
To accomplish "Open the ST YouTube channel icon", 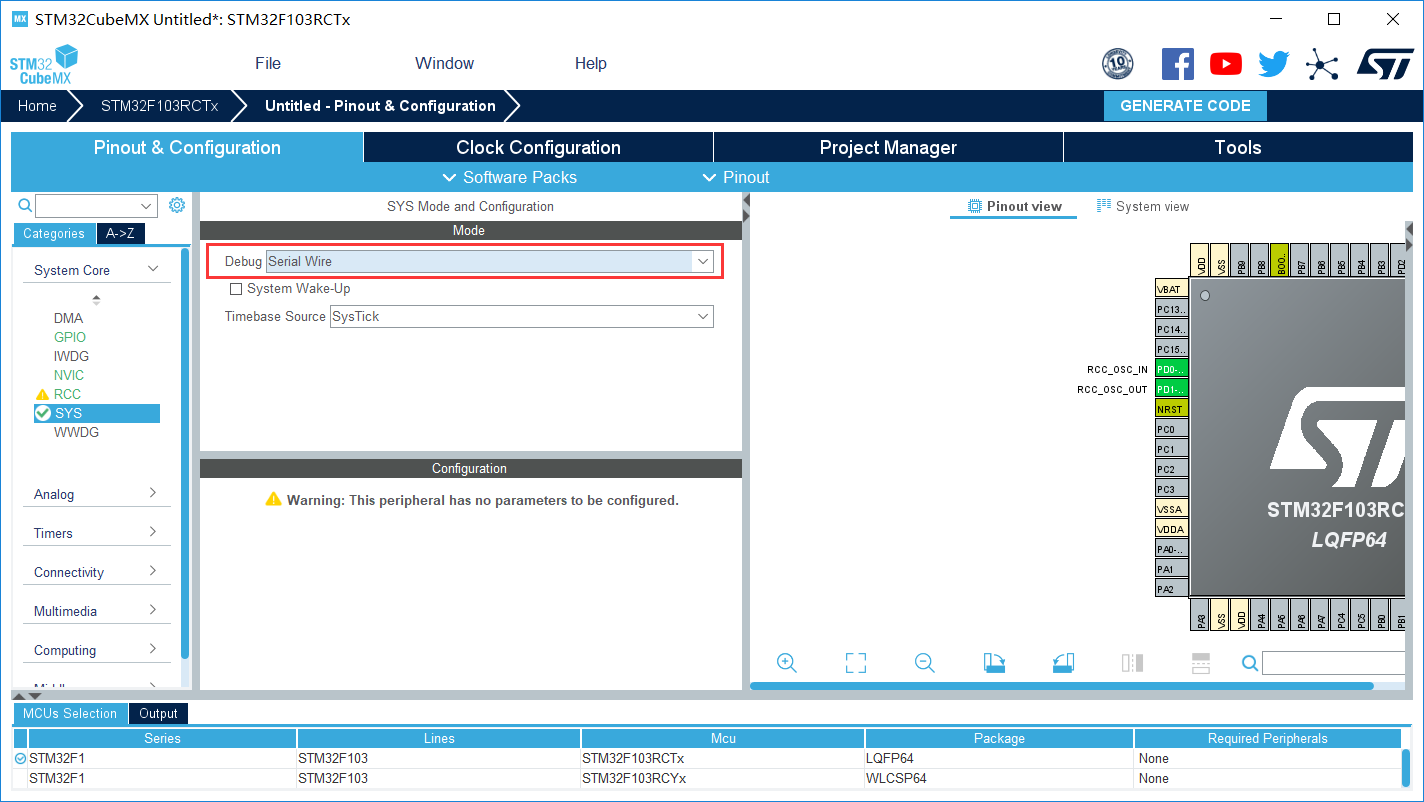I will (1226, 64).
